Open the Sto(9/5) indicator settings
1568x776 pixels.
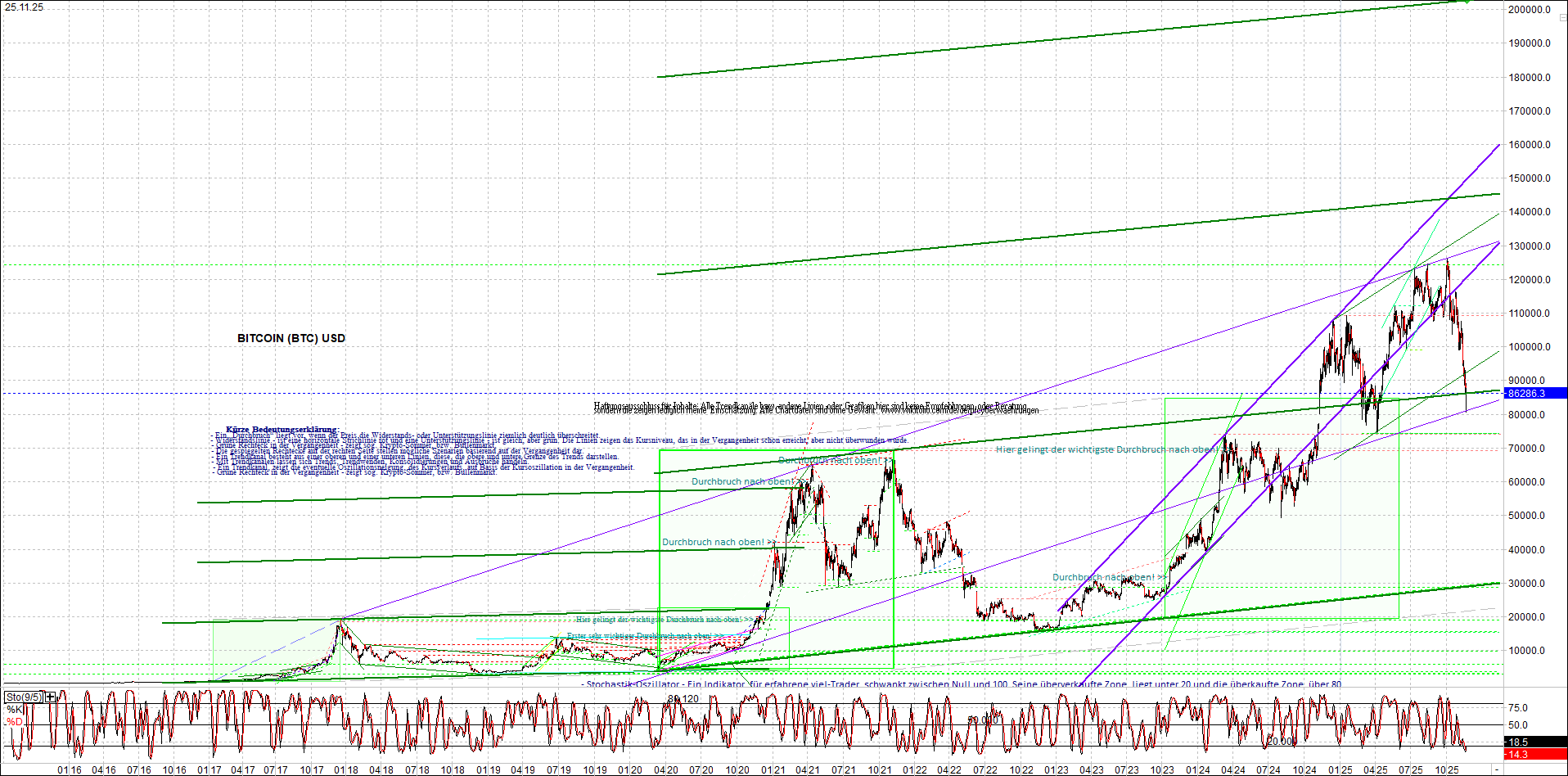[25, 696]
